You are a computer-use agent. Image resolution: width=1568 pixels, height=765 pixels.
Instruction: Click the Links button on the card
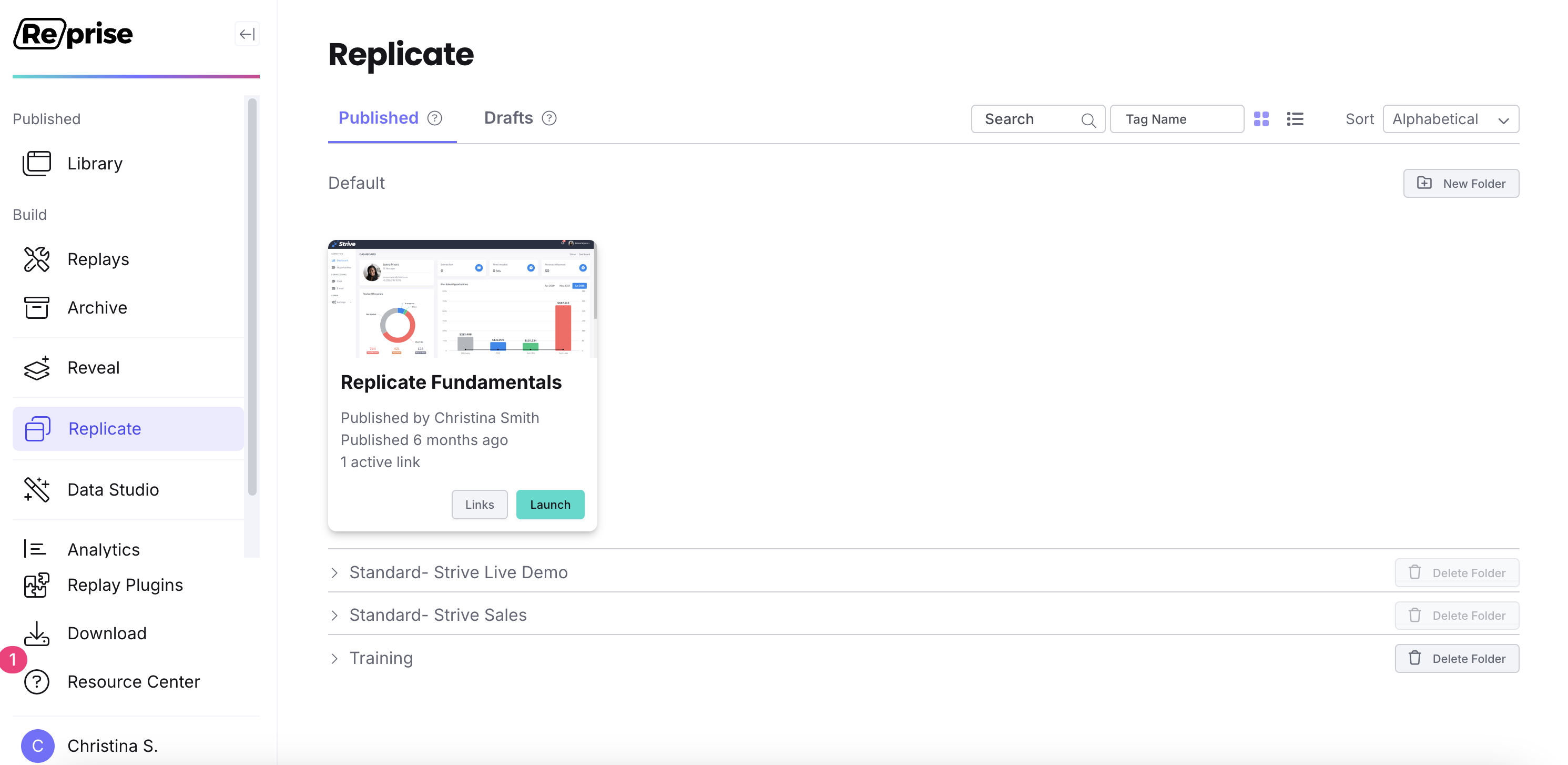(x=480, y=505)
